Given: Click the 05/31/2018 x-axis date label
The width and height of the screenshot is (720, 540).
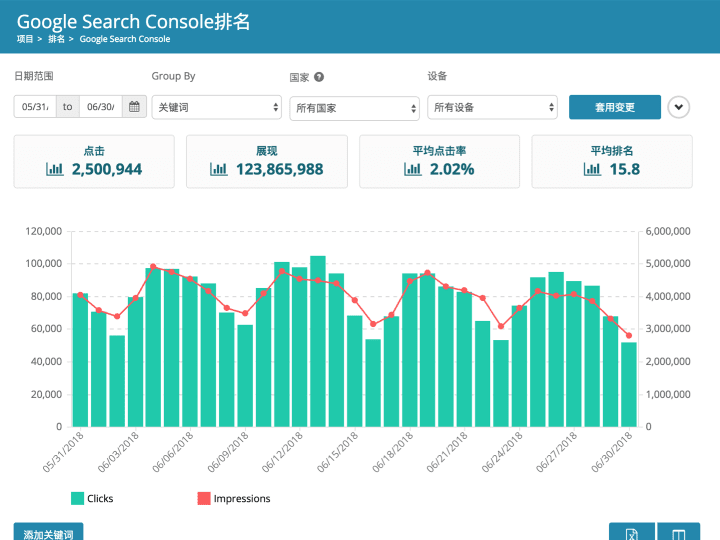Looking at the screenshot, I should (x=63, y=452).
